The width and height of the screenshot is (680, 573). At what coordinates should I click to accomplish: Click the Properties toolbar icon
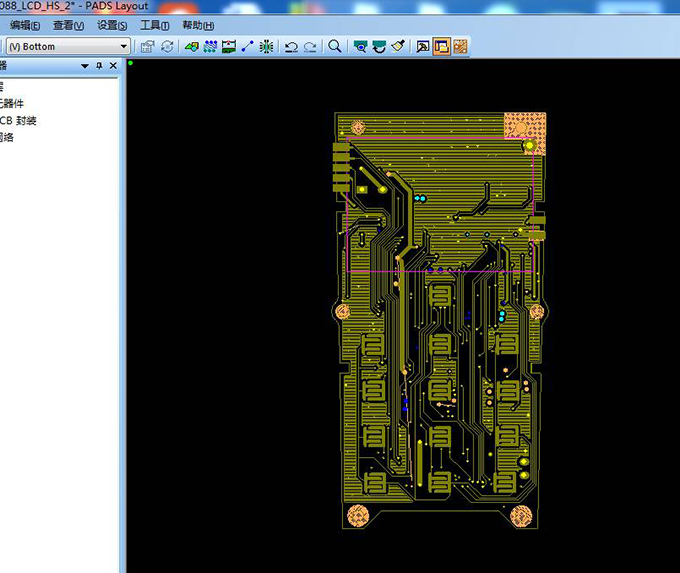pyautogui.click(x=147, y=46)
